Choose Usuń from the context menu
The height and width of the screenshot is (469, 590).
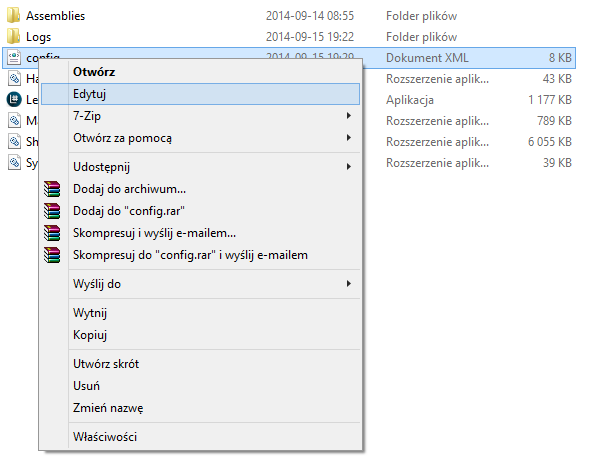tap(201, 386)
